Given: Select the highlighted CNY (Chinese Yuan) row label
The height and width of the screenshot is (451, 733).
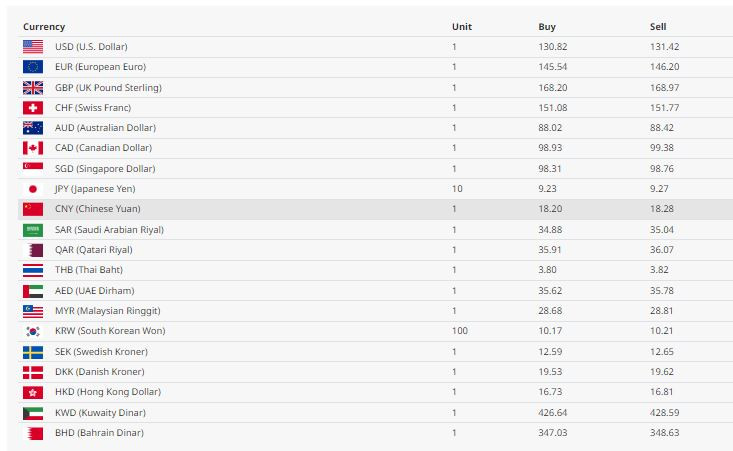Looking at the screenshot, I should 98,209.
